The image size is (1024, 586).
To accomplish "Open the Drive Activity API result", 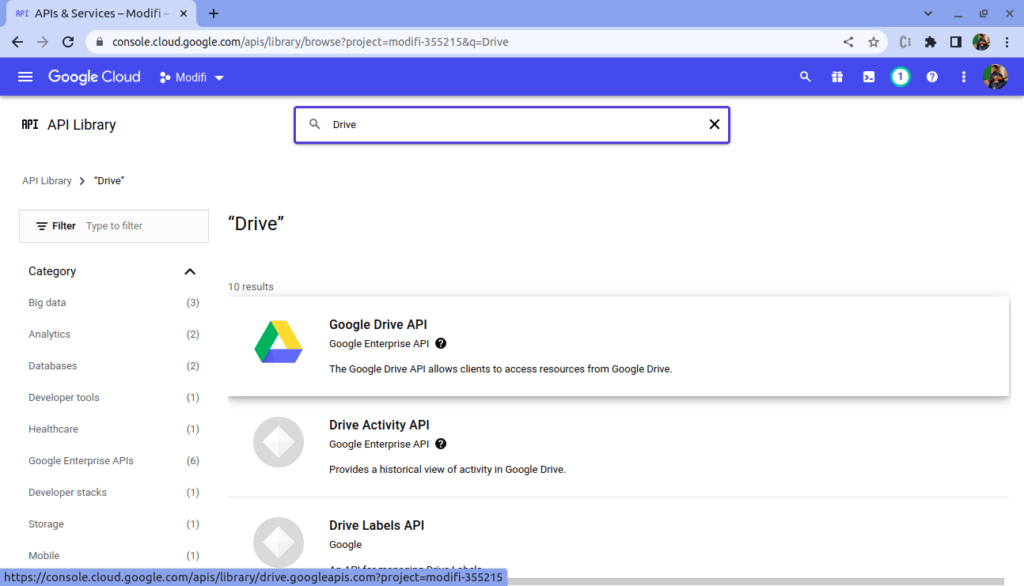I will click(378, 425).
